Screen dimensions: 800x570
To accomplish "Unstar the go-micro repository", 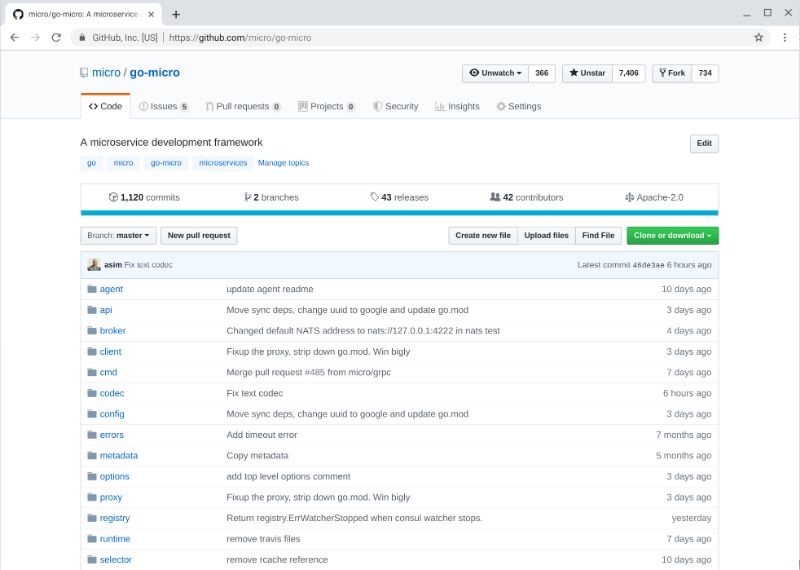I will point(587,73).
